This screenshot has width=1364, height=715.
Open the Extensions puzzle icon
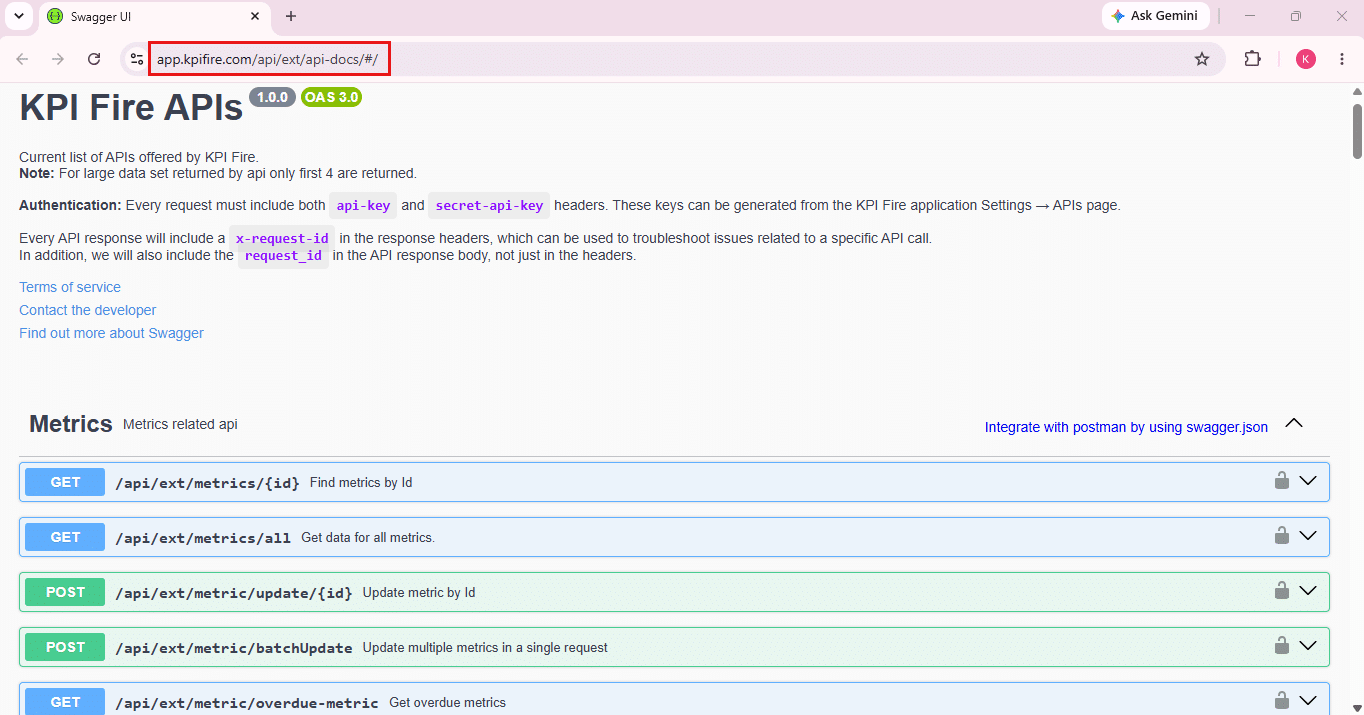(1253, 59)
